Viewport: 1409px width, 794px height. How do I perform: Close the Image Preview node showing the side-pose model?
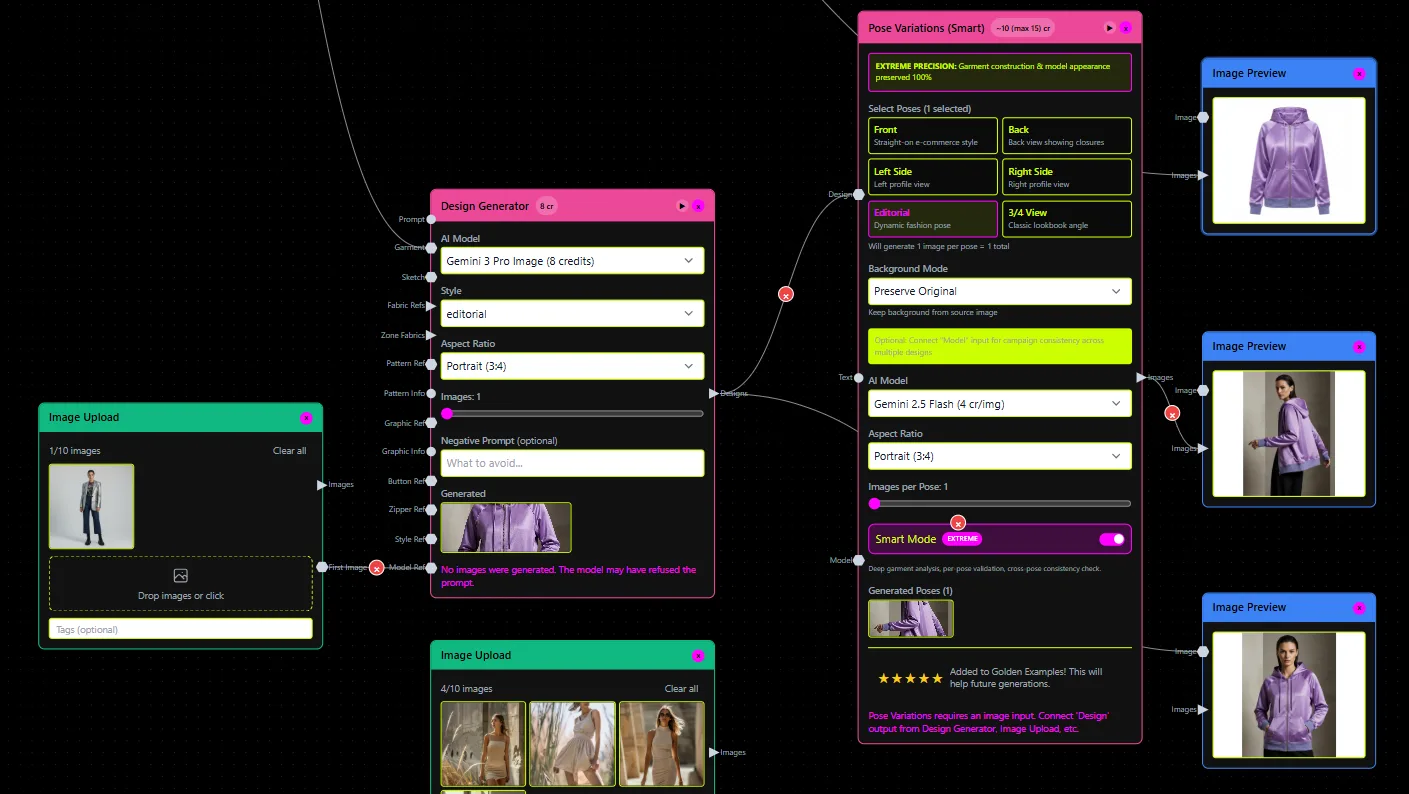pyautogui.click(x=1359, y=347)
